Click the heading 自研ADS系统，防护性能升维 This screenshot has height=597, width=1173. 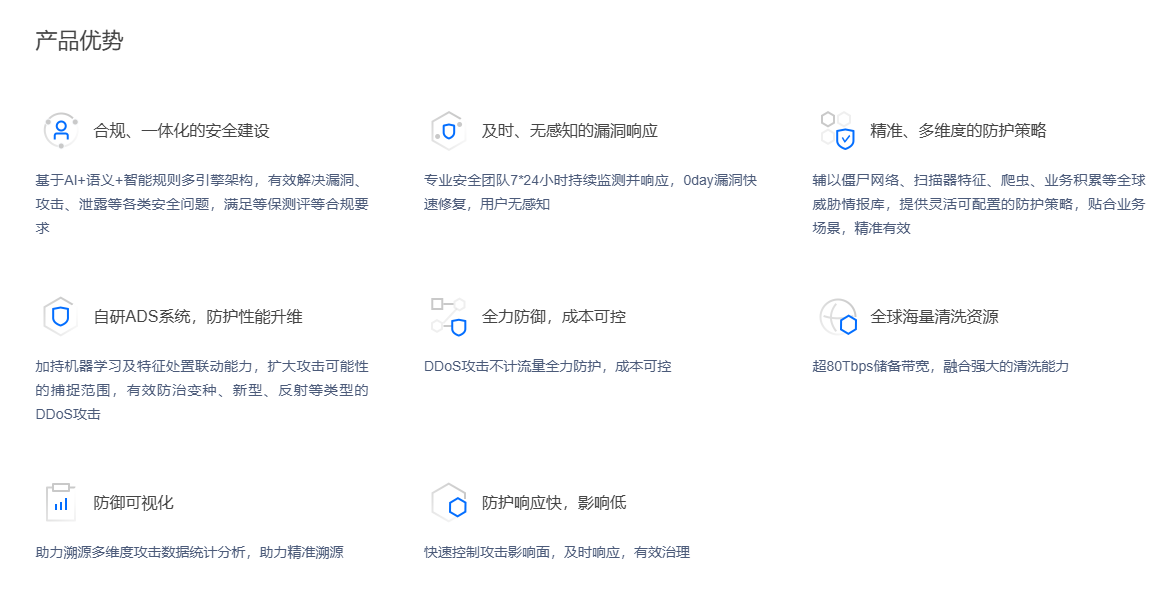pos(197,317)
